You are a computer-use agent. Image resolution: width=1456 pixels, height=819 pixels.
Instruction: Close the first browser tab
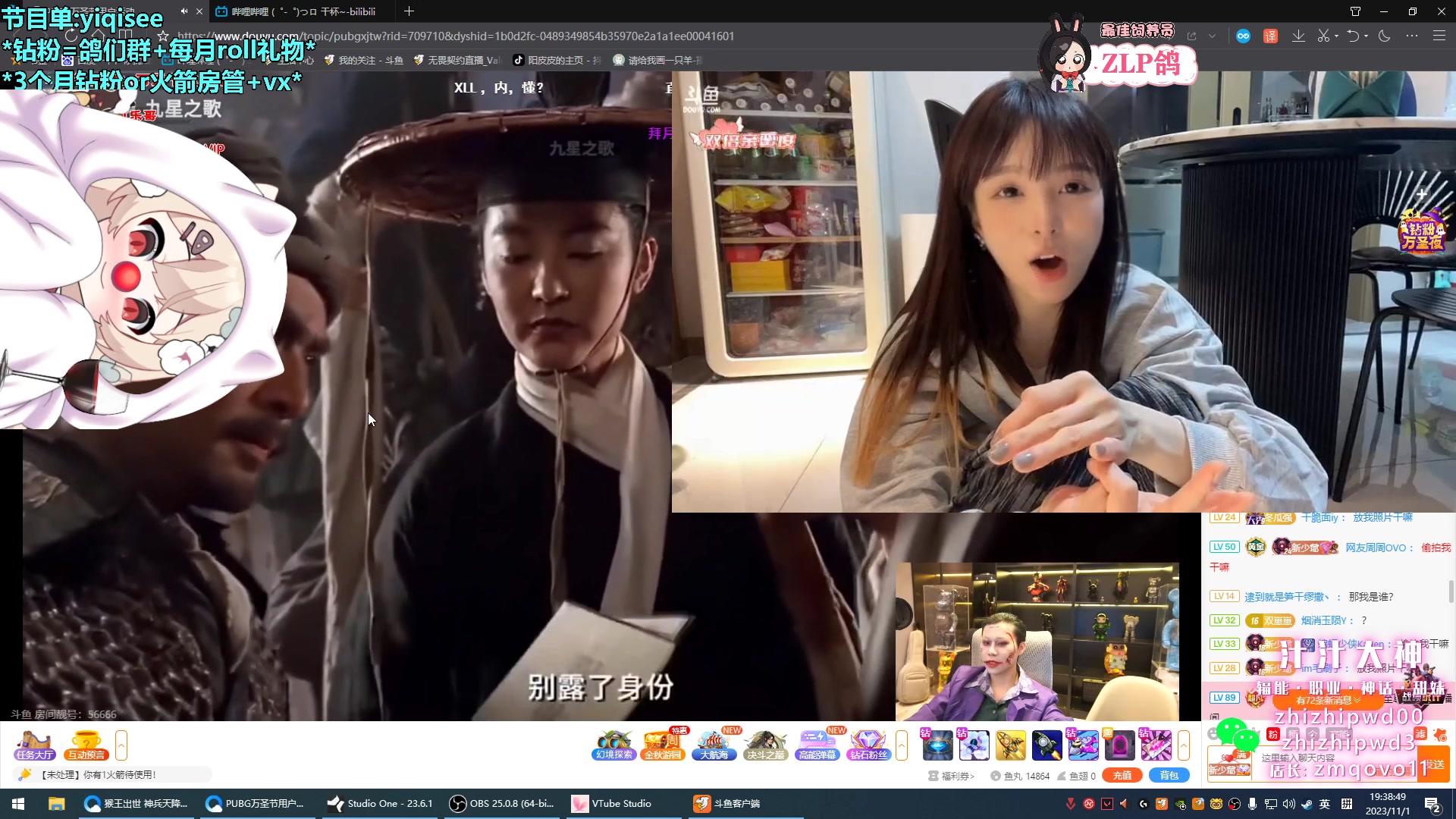pyautogui.click(x=199, y=11)
